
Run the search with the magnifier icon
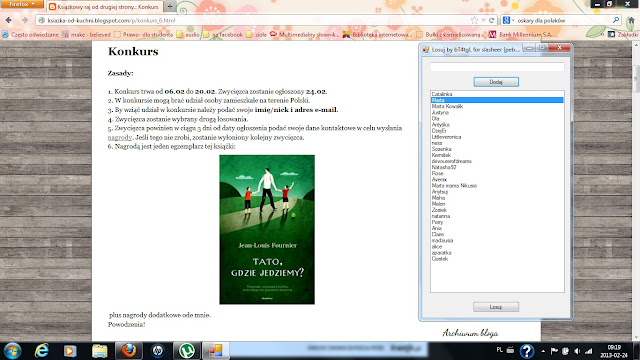616,20
